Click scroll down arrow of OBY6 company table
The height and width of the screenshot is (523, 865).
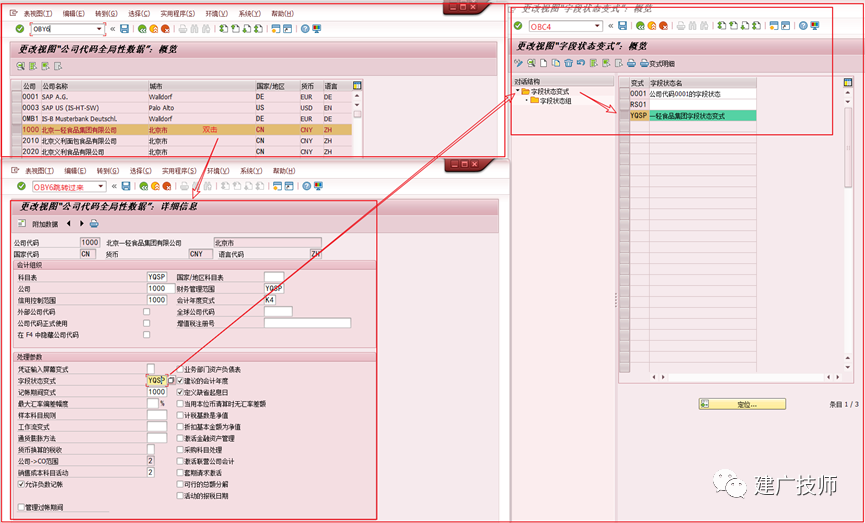pyautogui.click(x=357, y=105)
